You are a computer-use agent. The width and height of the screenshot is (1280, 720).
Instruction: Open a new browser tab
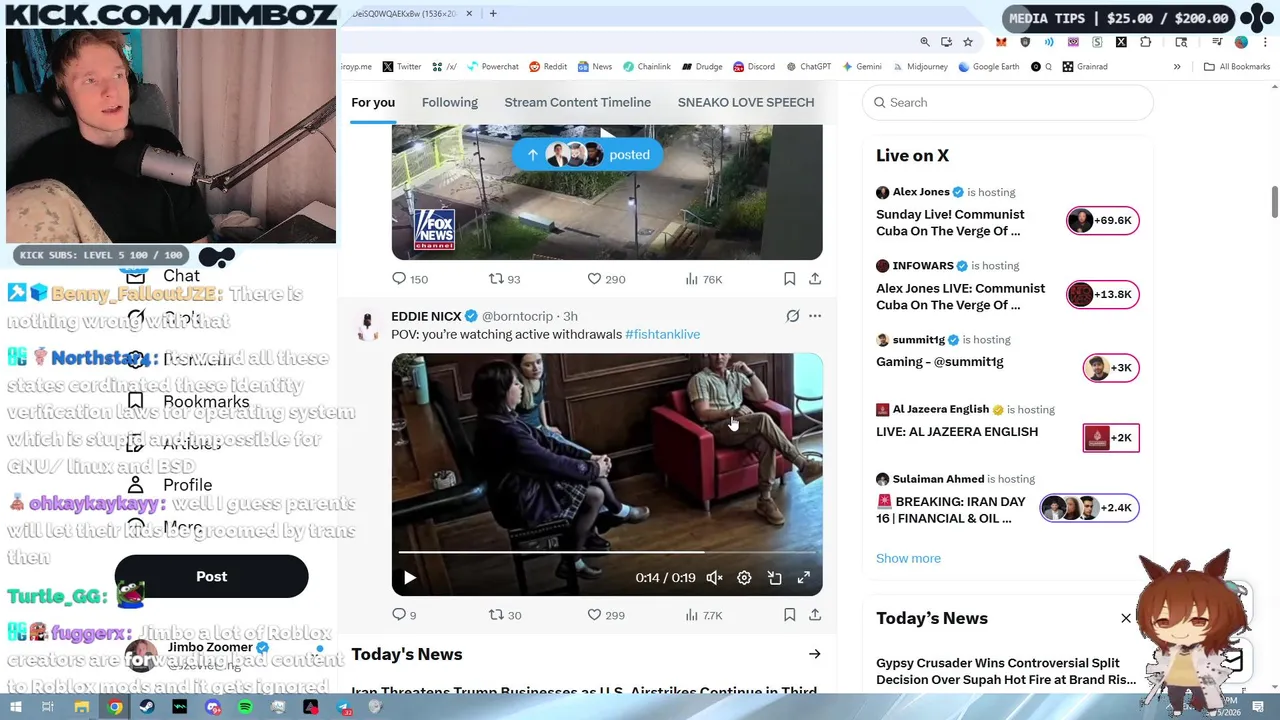tap(493, 13)
